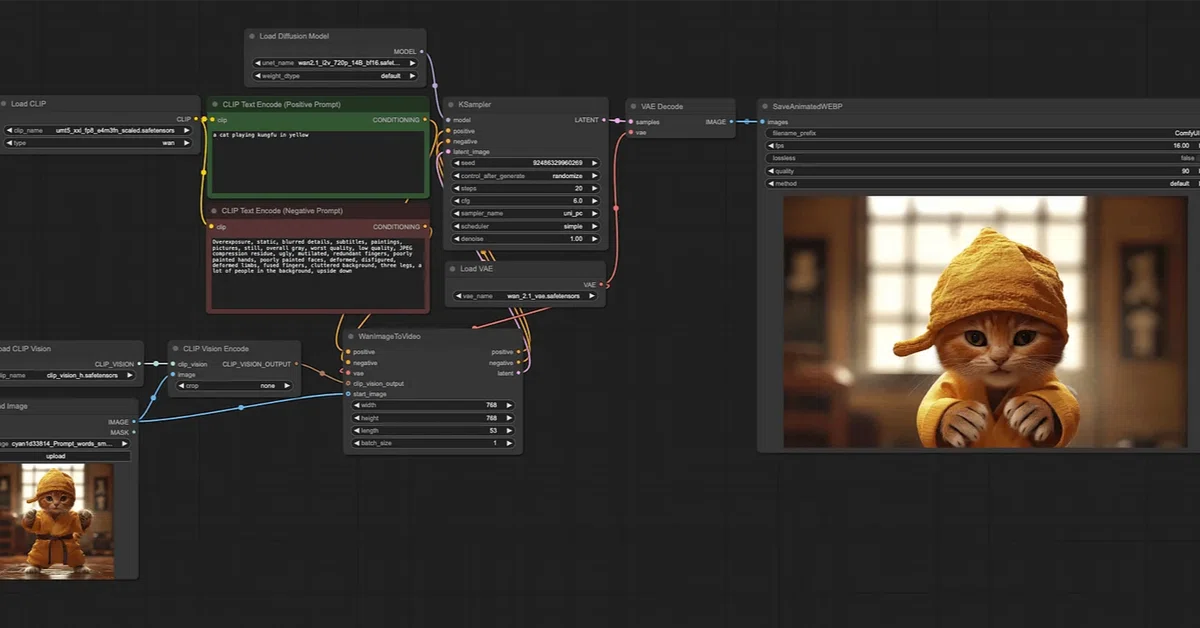
Task: Click the positive prompt text box
Action: tap(318, 160)
